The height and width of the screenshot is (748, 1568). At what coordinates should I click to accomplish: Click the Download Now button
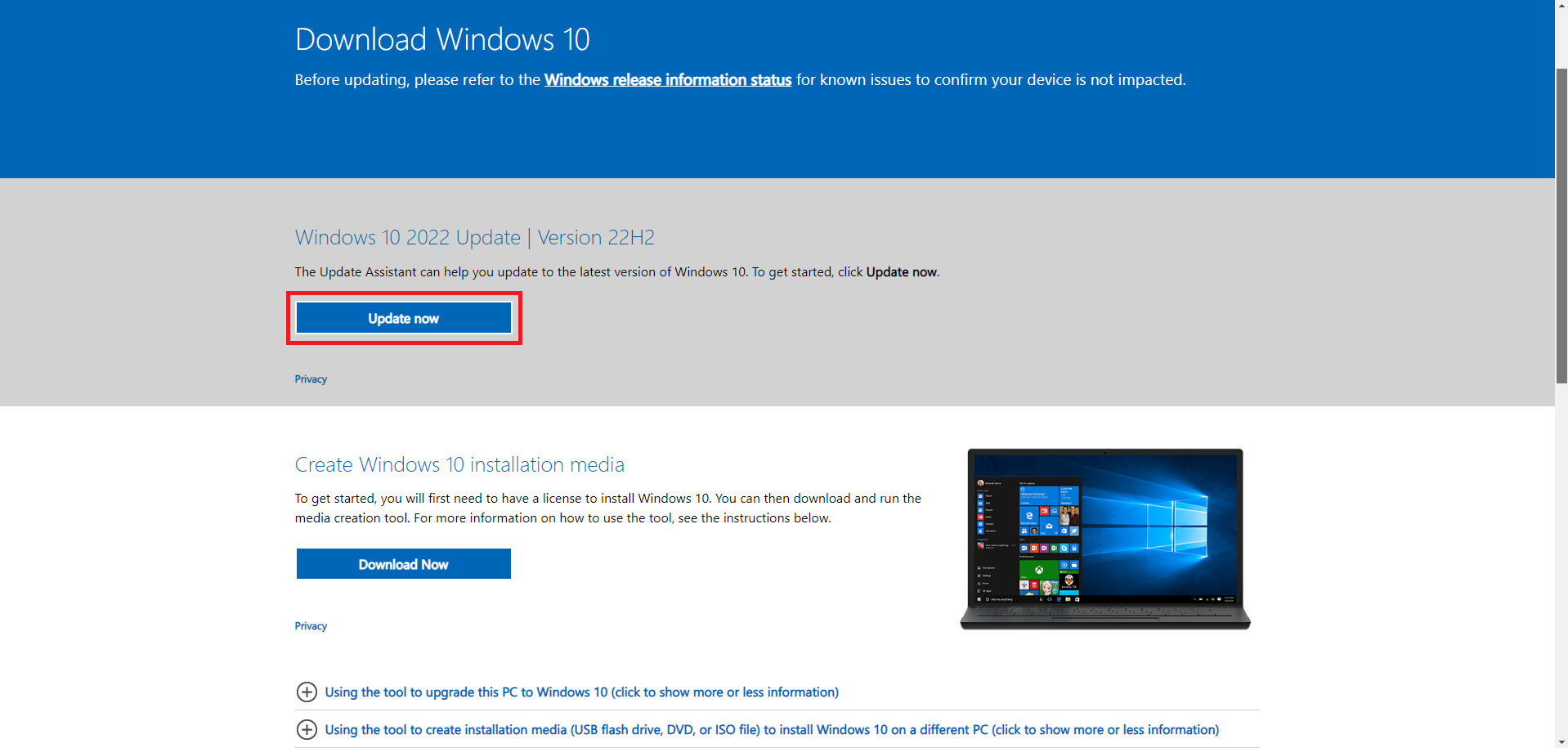pyautogui.click(x=404, y=564)
